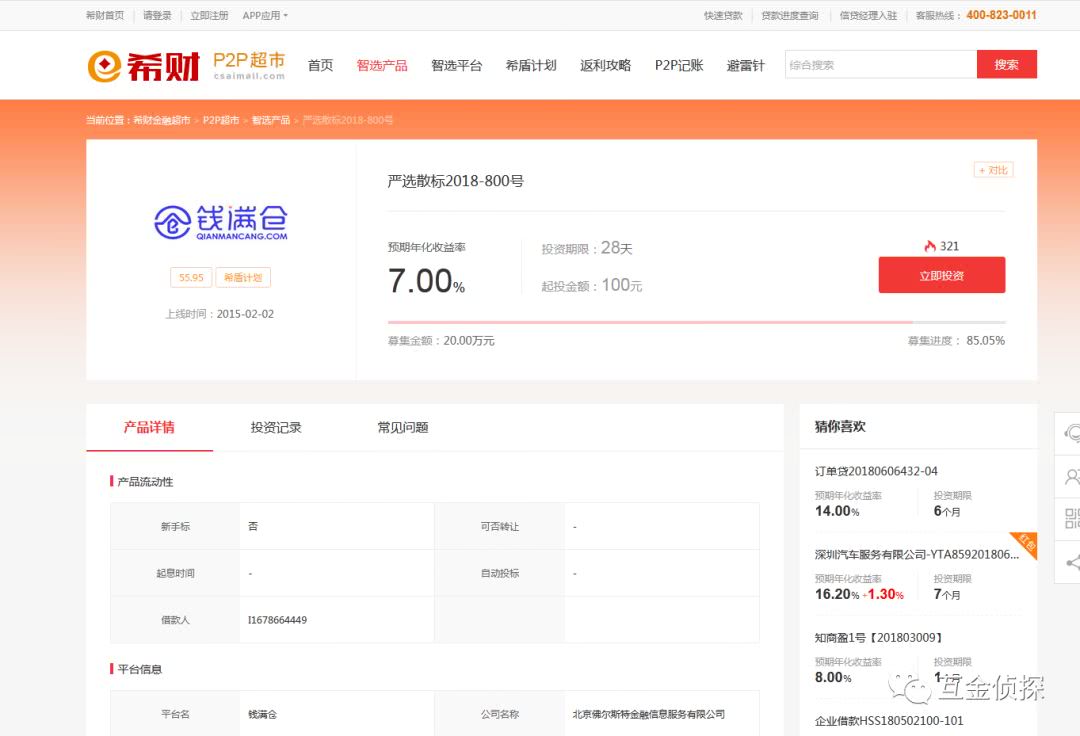Click the 起投金额：100元 text
This screenshot has width=1080, height=736.
(x=592, y=285)
